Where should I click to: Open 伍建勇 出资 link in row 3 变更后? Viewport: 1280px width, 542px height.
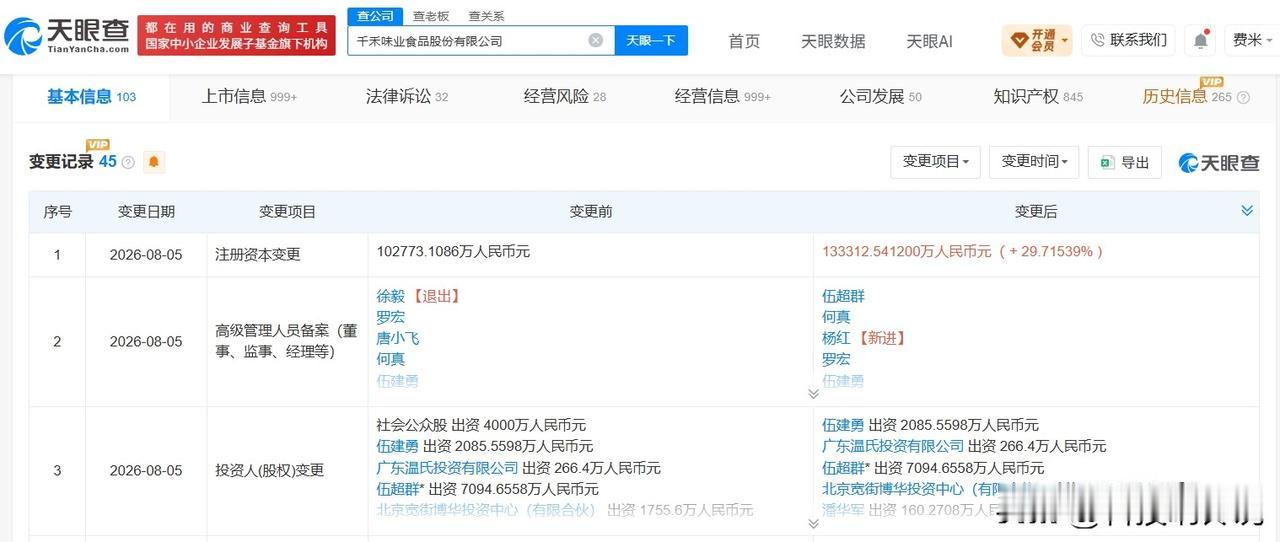coord(843,425)
